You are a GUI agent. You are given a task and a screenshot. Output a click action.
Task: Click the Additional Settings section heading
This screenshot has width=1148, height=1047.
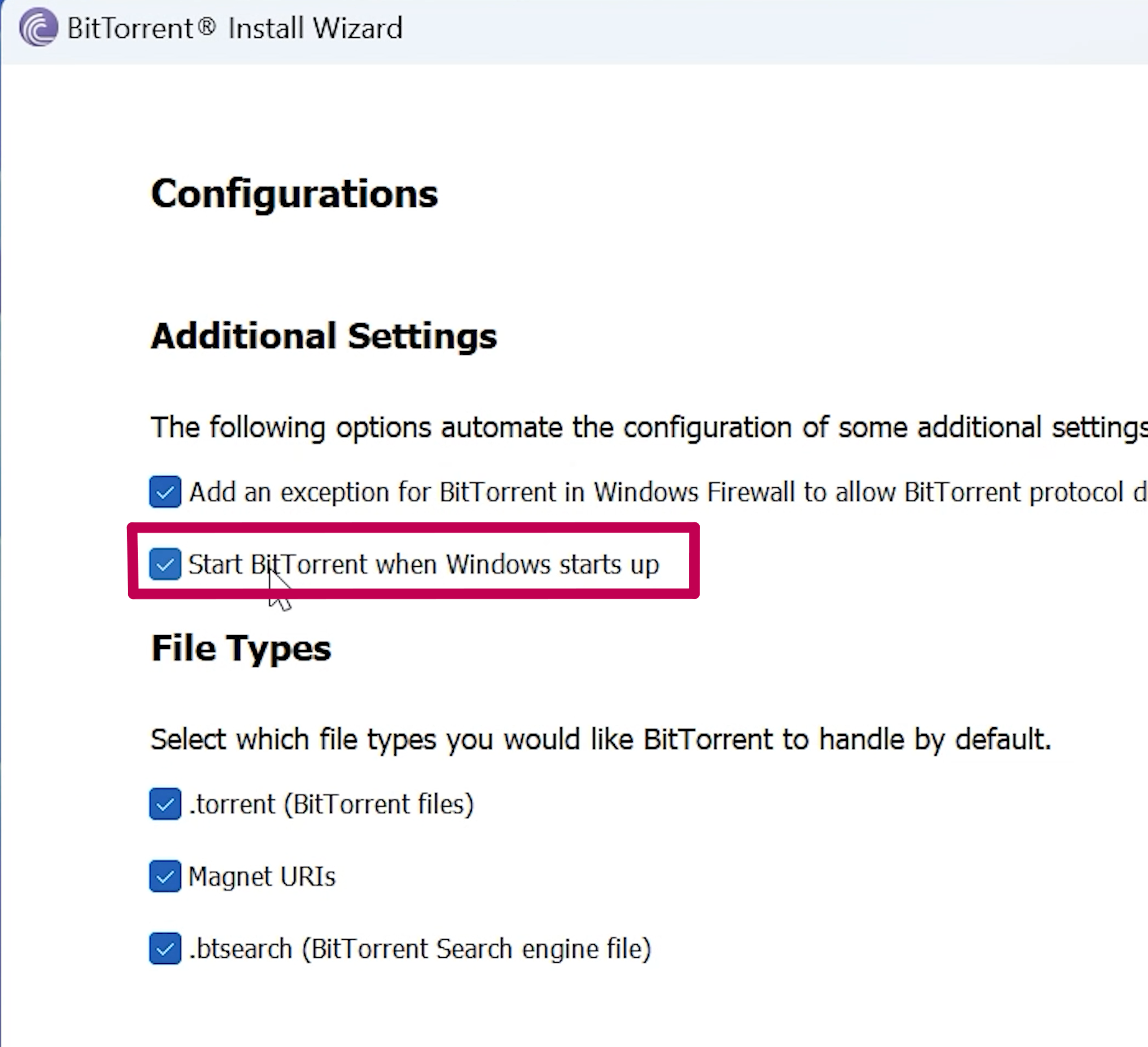click(x=324, y=337)
